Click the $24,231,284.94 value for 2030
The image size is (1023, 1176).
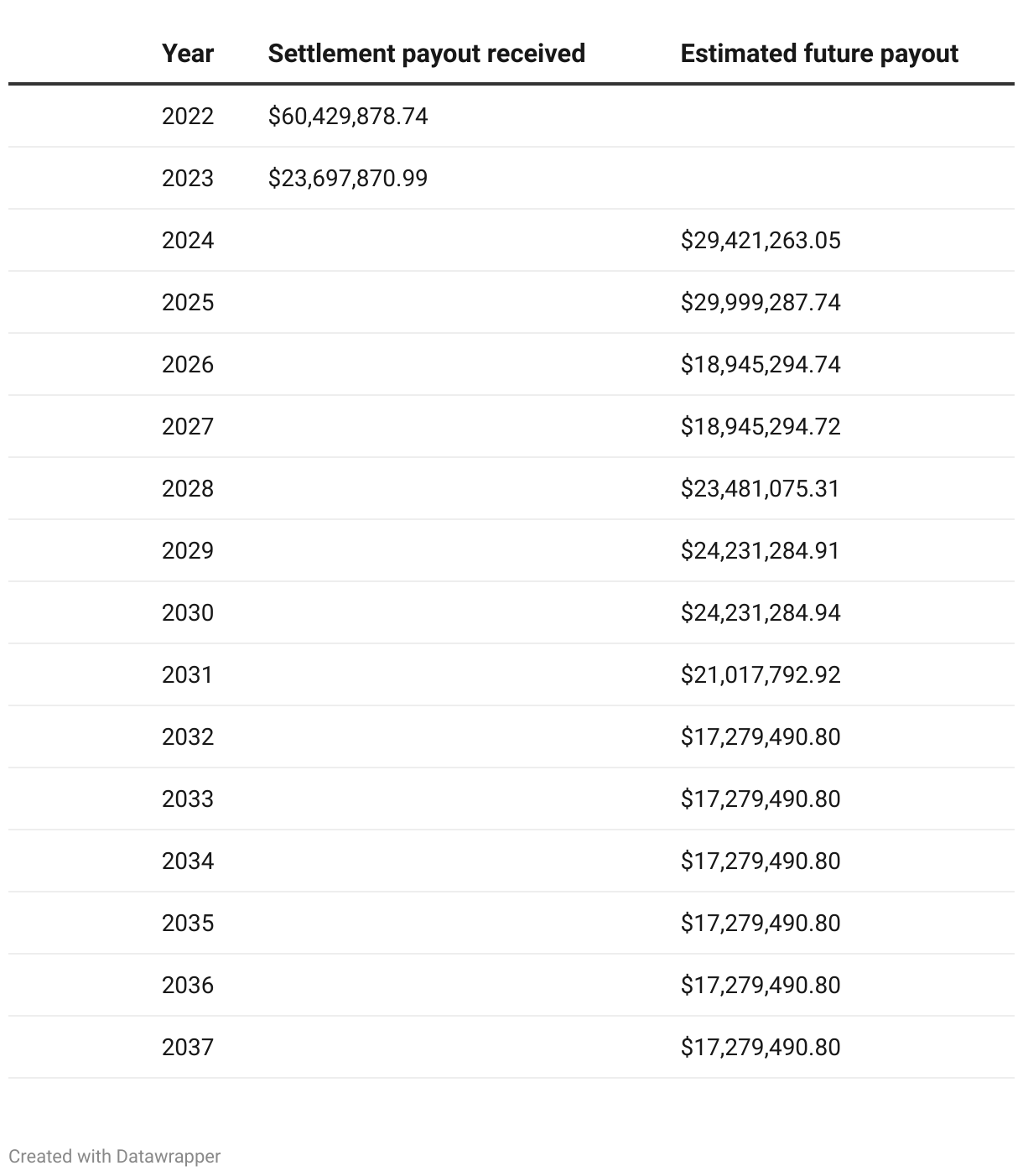click(x=760, y=612)
